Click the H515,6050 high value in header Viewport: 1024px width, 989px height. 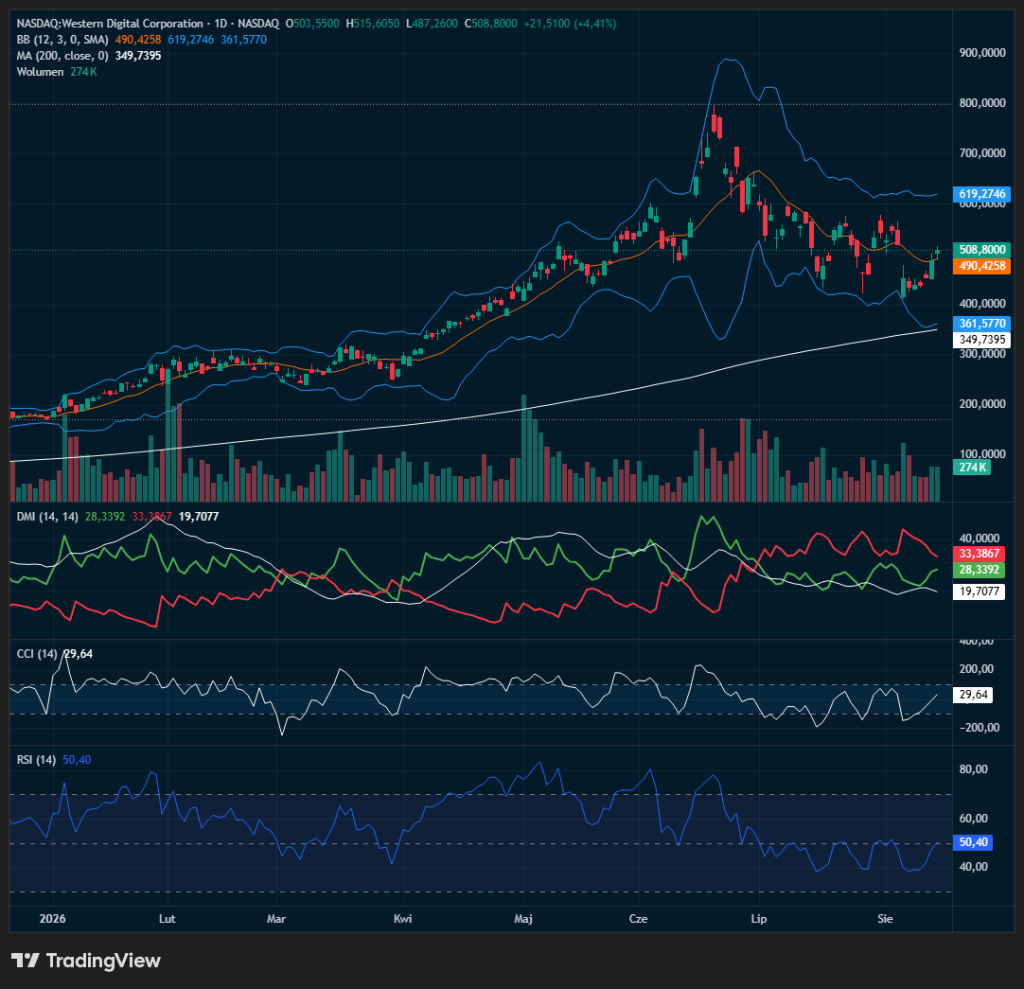point(372,24)
